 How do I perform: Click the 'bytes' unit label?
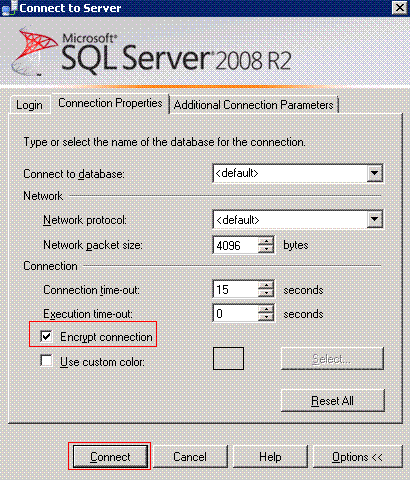point(296,245)
